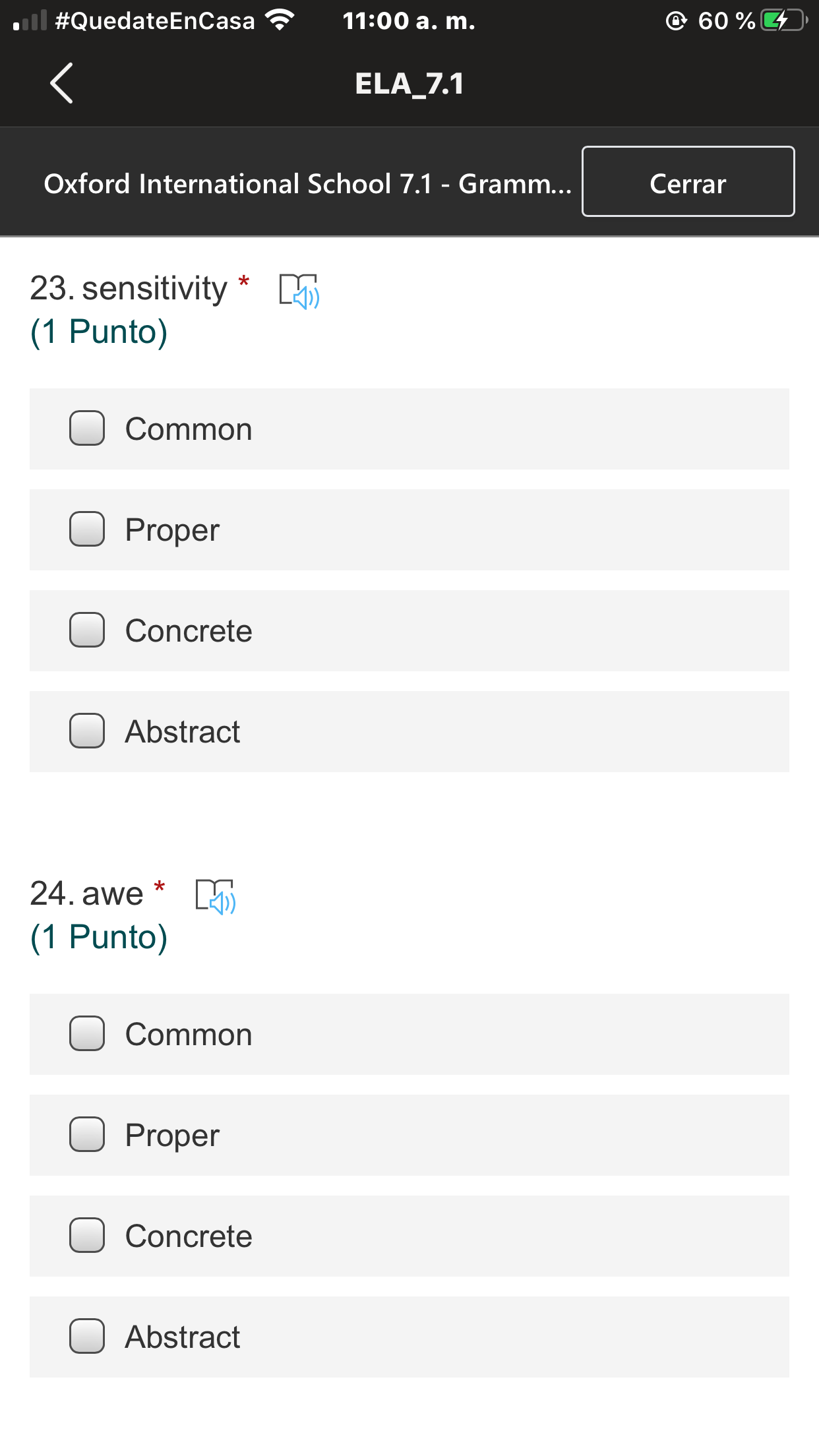
Task: Tap the battery charging icon in status bar
Action: (x=783, y=21)
